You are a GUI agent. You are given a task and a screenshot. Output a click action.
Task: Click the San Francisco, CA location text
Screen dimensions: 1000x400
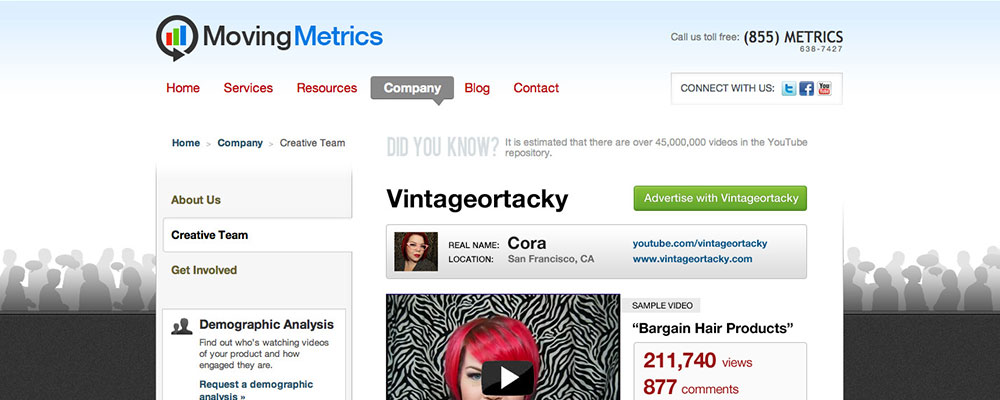551,259
